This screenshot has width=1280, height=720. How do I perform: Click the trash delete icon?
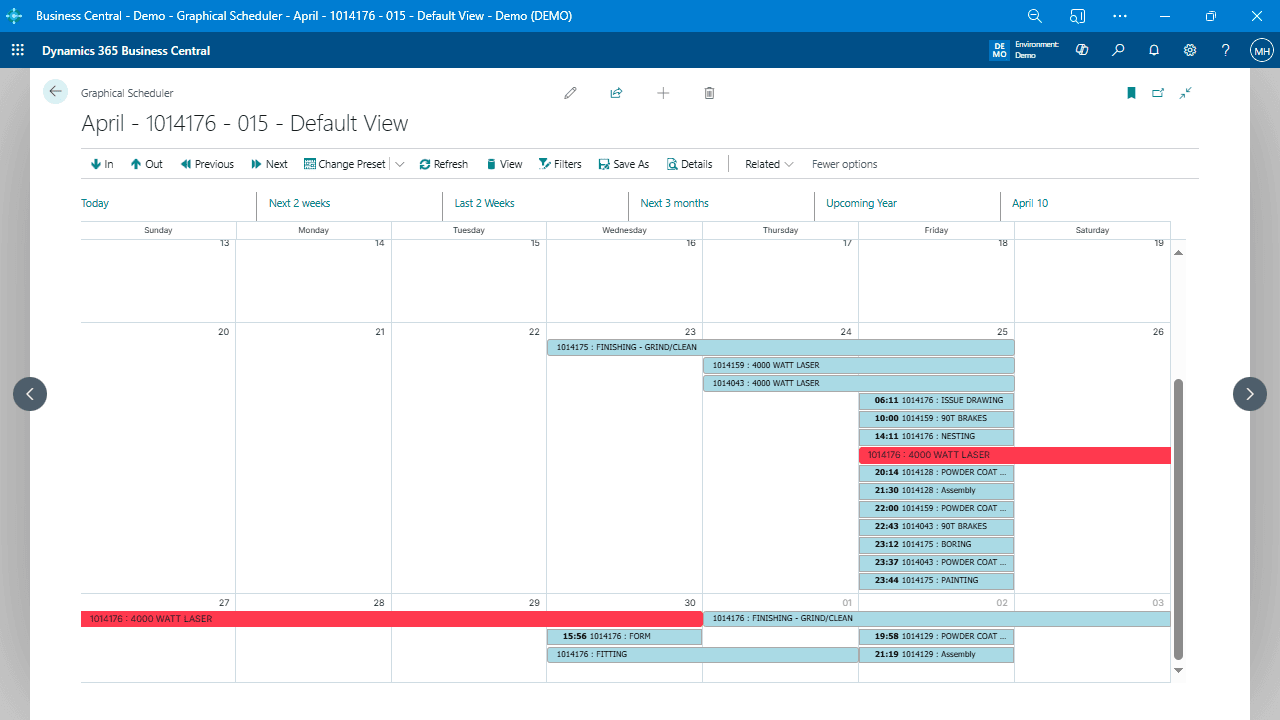click(709, 93)
